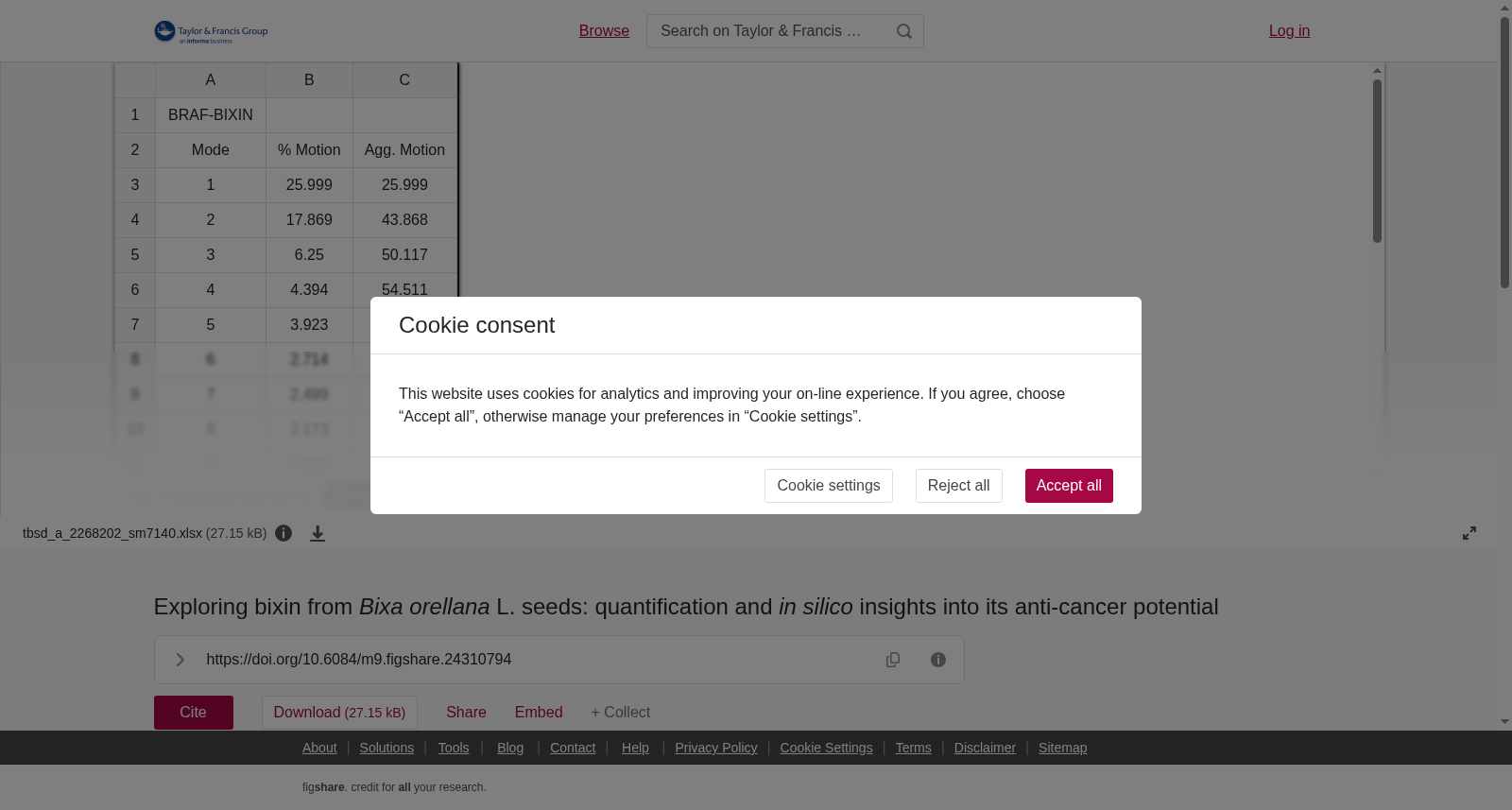Open Cookie Settings footer link
The width and height of the screenshot is (1512, 810).
(x=826, y=748)
